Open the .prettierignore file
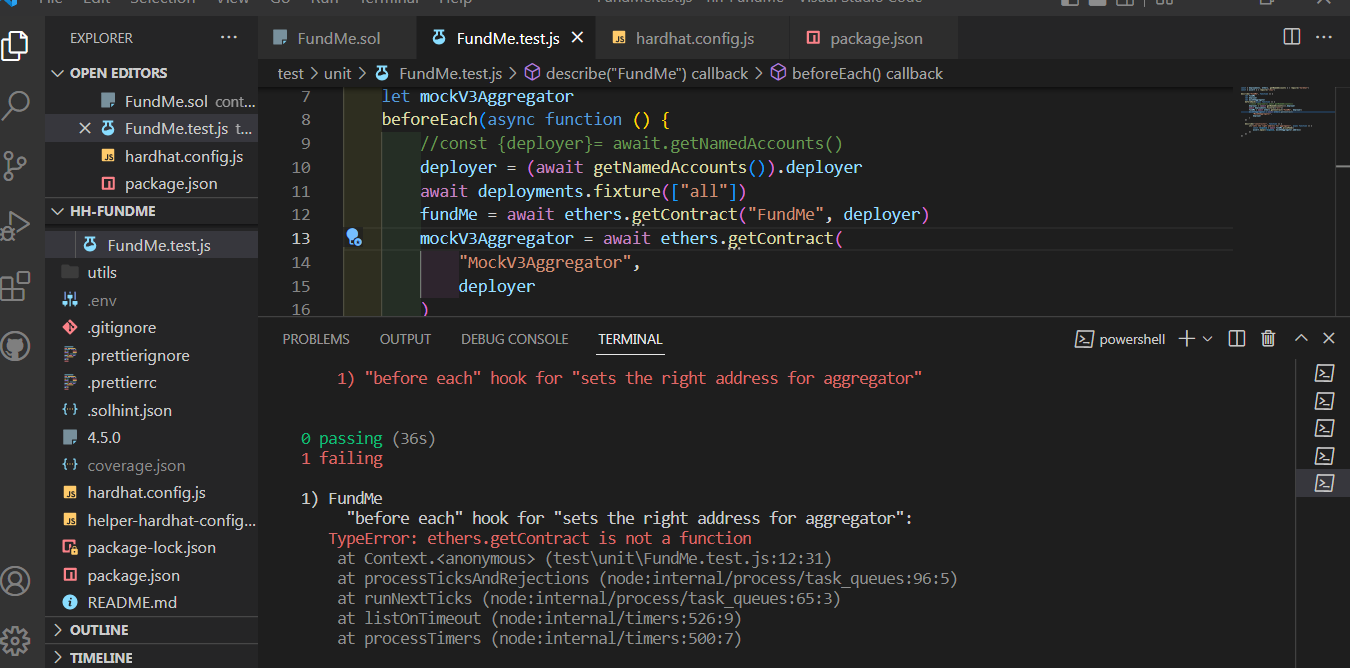Image resolution: width=1350 pixels, height=668 pixels. [151, 355]
